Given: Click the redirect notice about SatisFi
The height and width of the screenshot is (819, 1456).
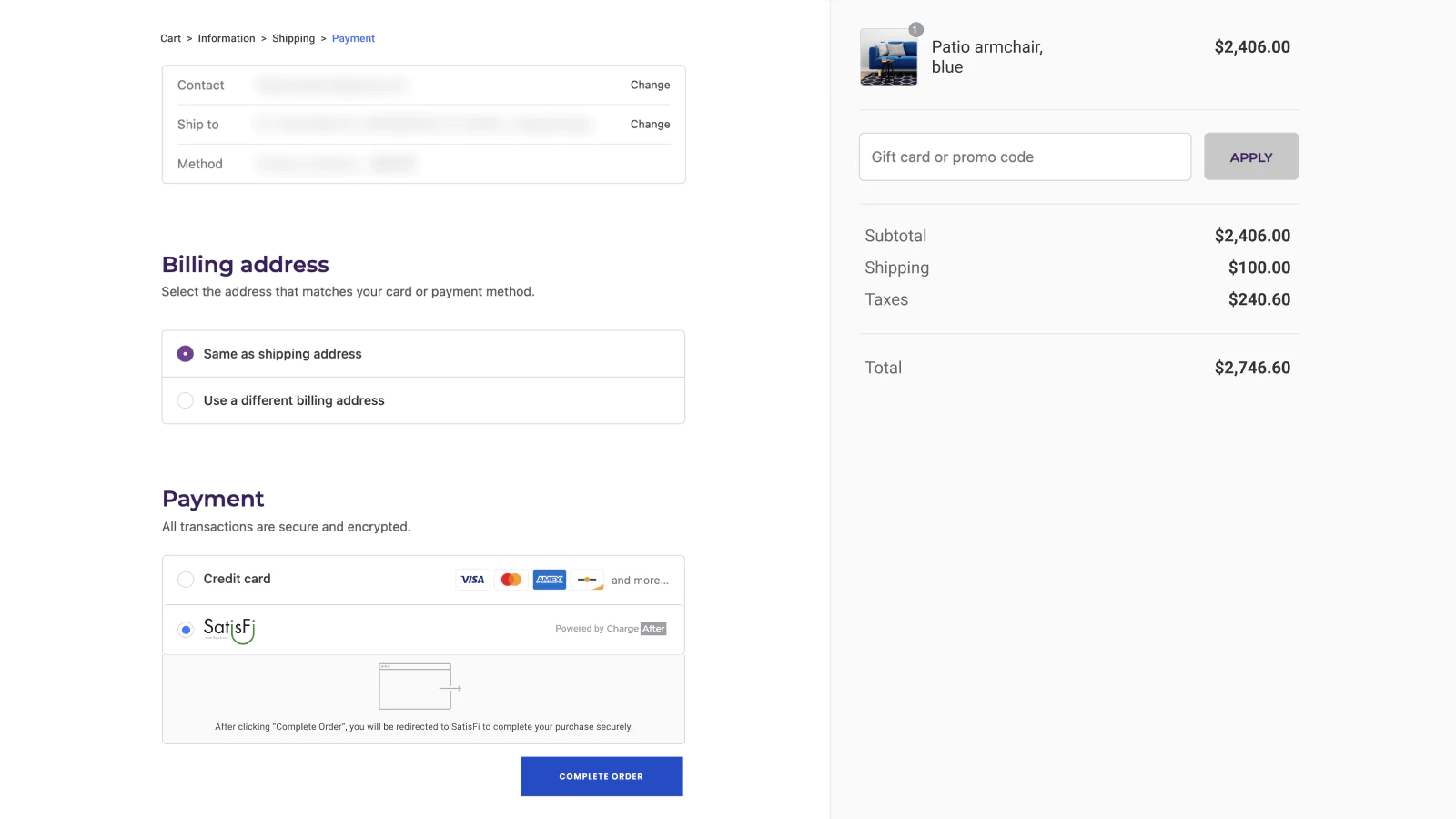Looking at the screenshot, I should [424, 727].
